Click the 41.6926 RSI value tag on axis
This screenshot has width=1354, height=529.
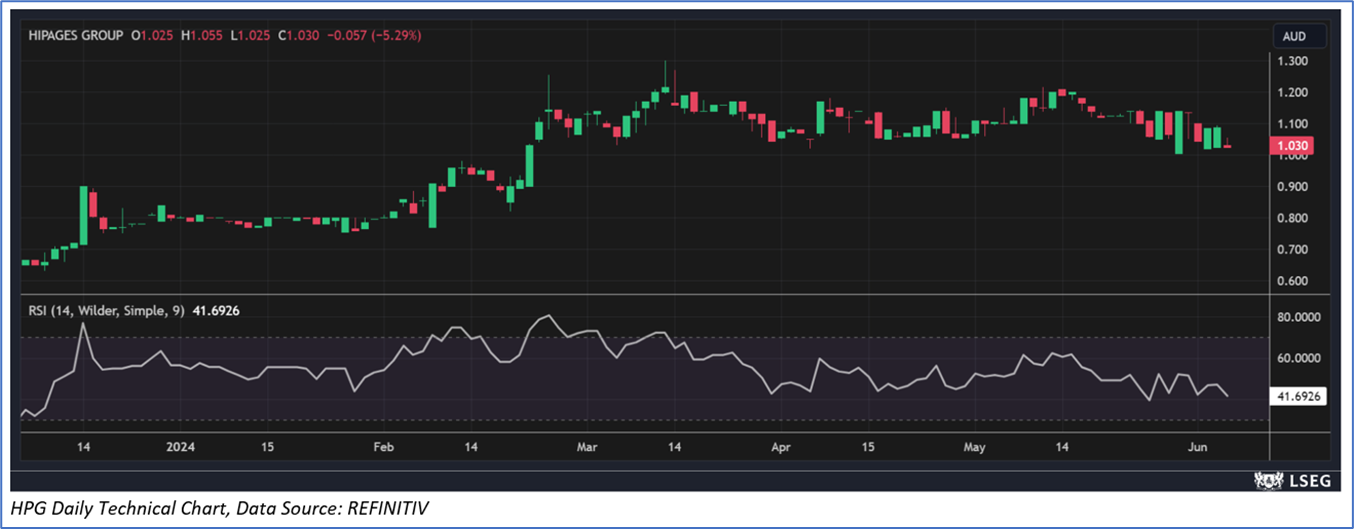[x=1299, y=397]
